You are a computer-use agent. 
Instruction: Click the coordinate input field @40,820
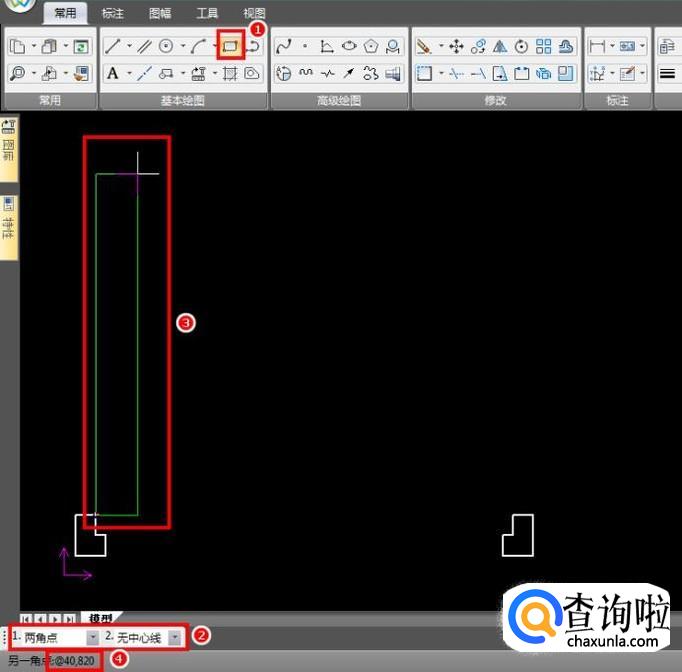[73, 661]
